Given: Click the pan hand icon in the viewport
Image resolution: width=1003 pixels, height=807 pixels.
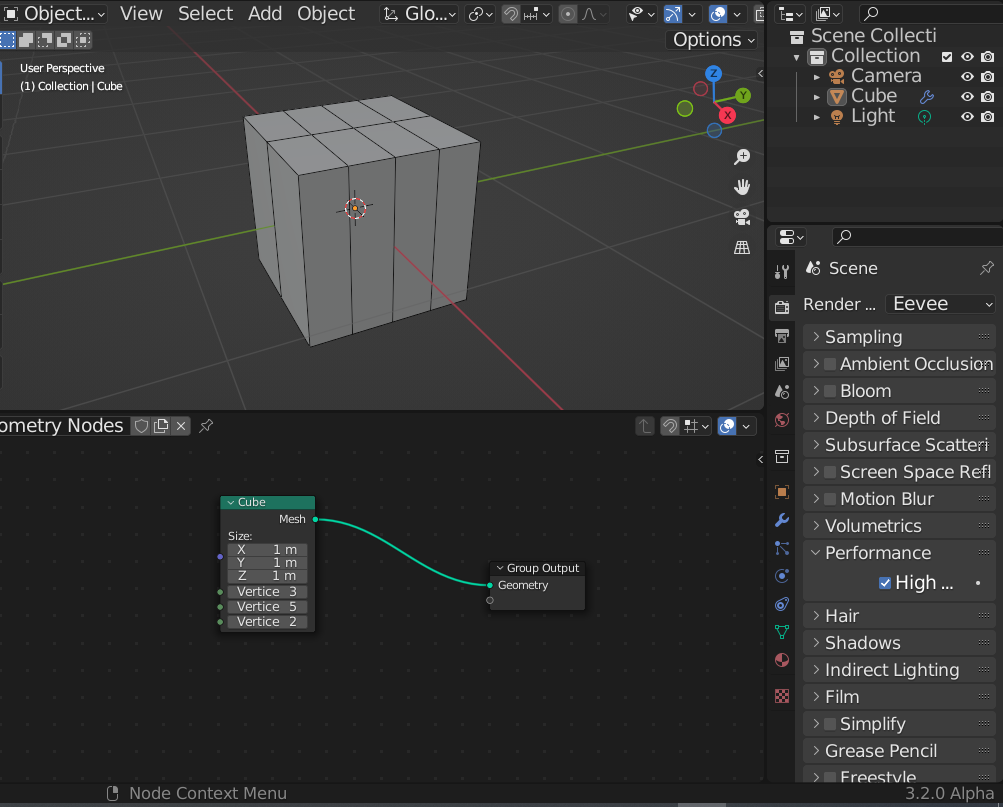Looking at the screenshot, I should 742,187.
